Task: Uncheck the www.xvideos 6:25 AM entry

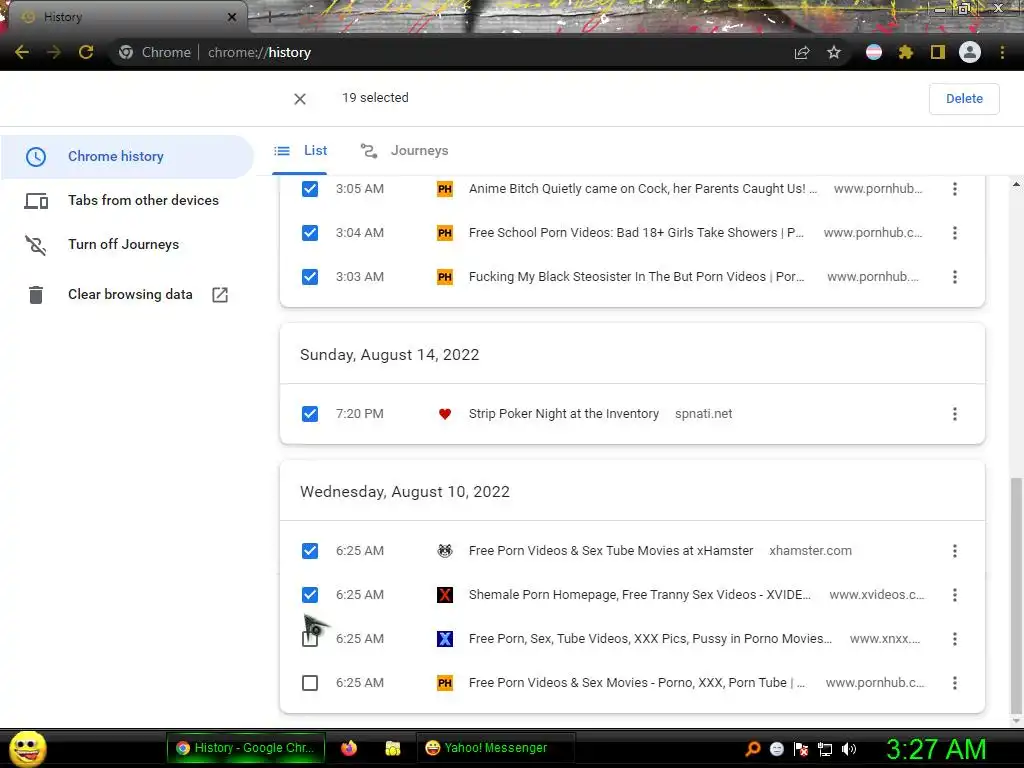Action: click(310, 595)
